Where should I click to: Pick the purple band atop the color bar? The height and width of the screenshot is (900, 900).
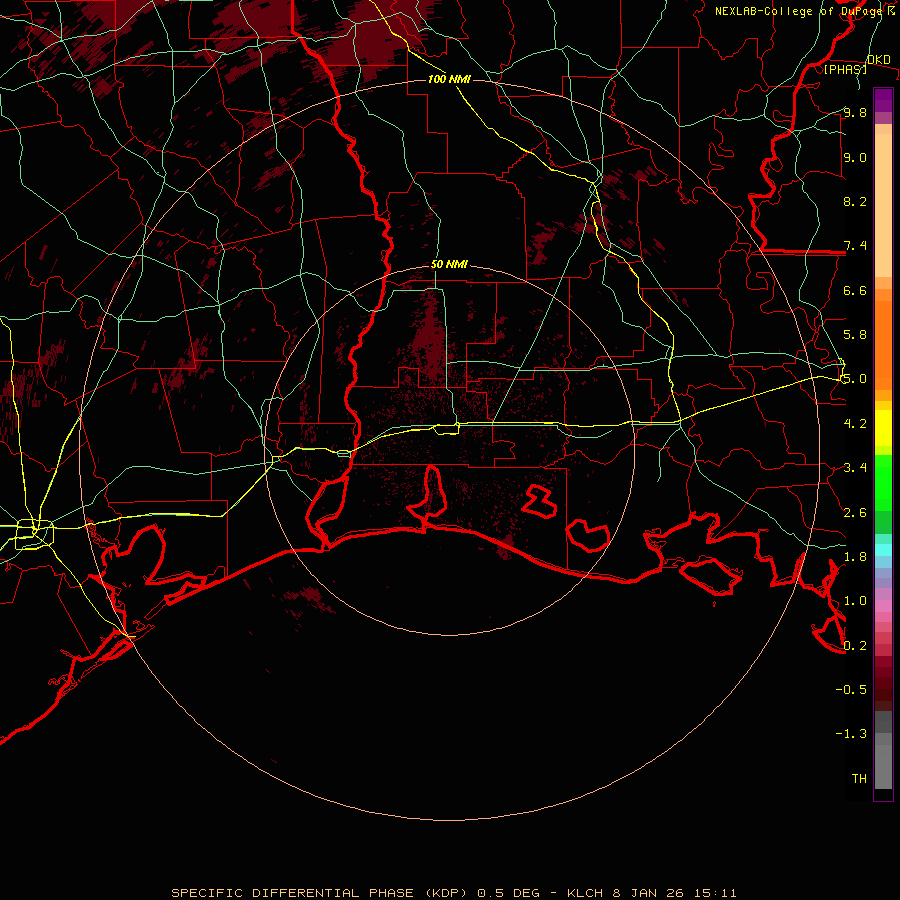tap(883, 100)
